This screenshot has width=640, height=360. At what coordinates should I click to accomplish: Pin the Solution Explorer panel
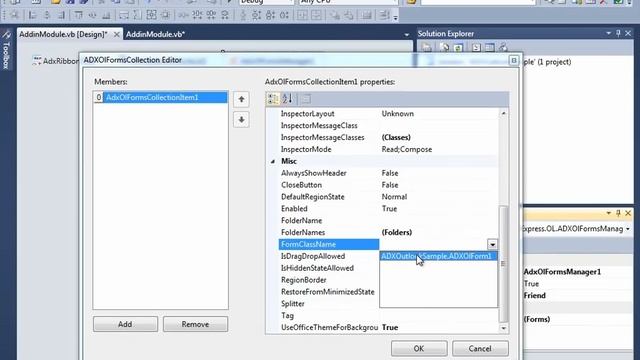coord(618,33)
